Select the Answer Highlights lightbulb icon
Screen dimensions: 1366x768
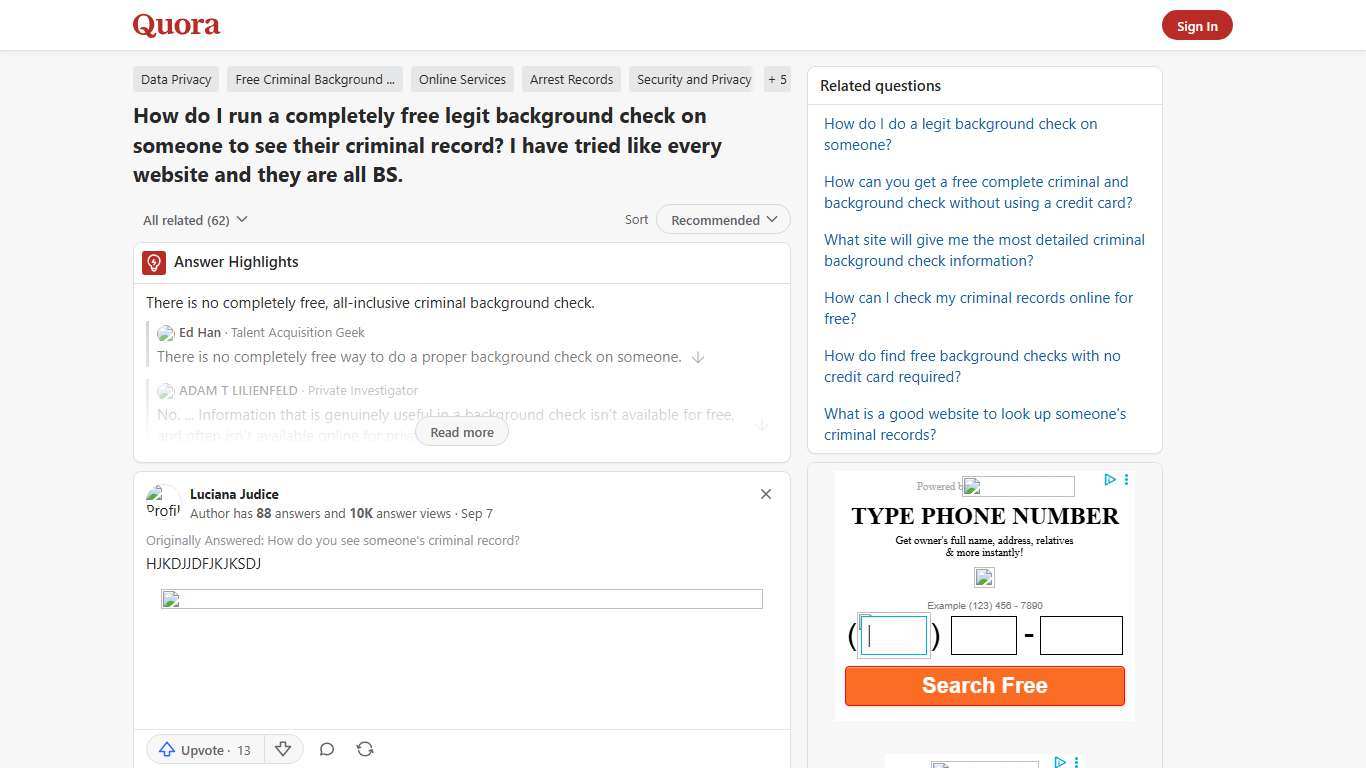pyautogui.click(x=153, y=262)
